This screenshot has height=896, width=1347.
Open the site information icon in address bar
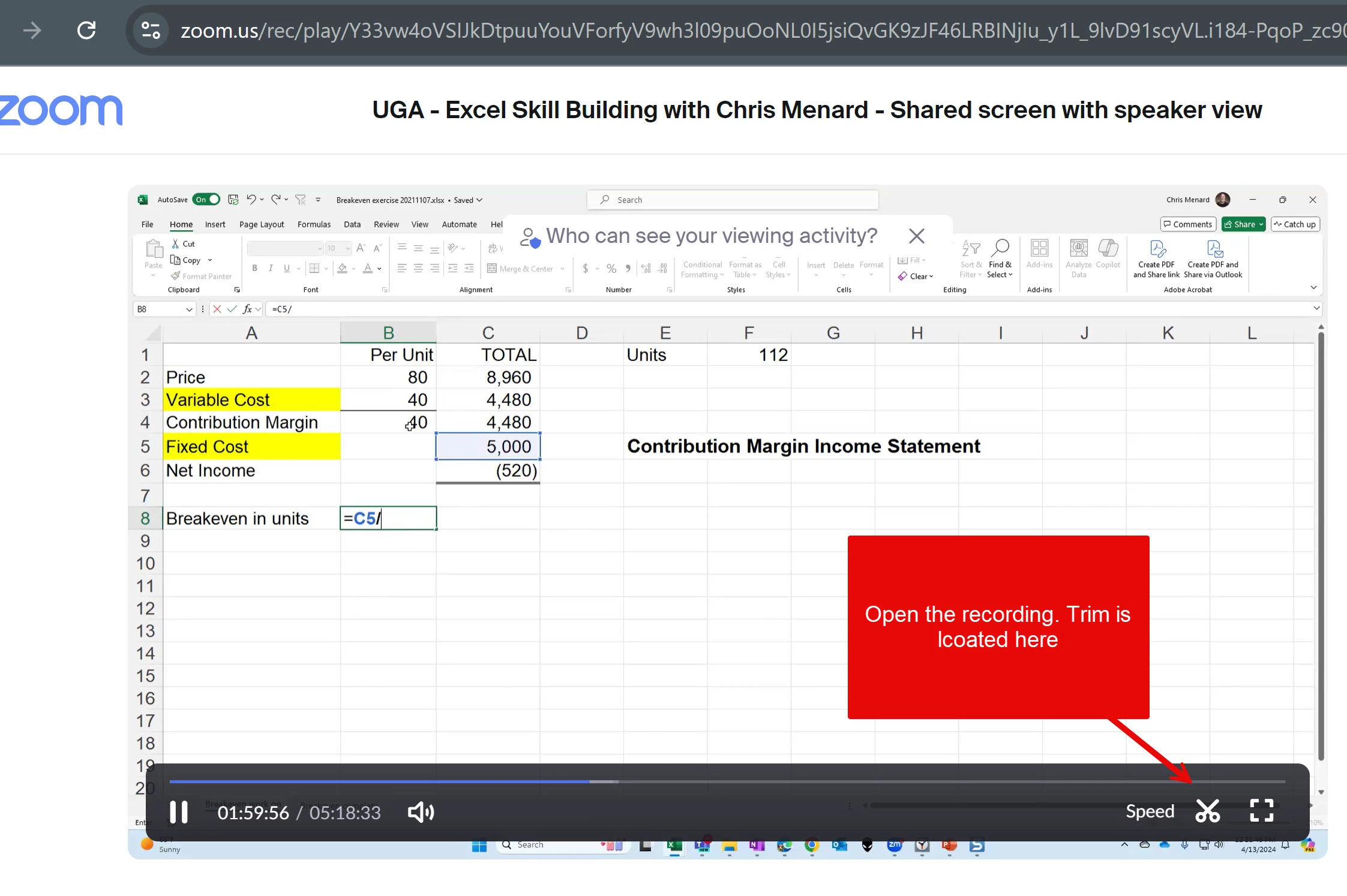click(151, 30)
